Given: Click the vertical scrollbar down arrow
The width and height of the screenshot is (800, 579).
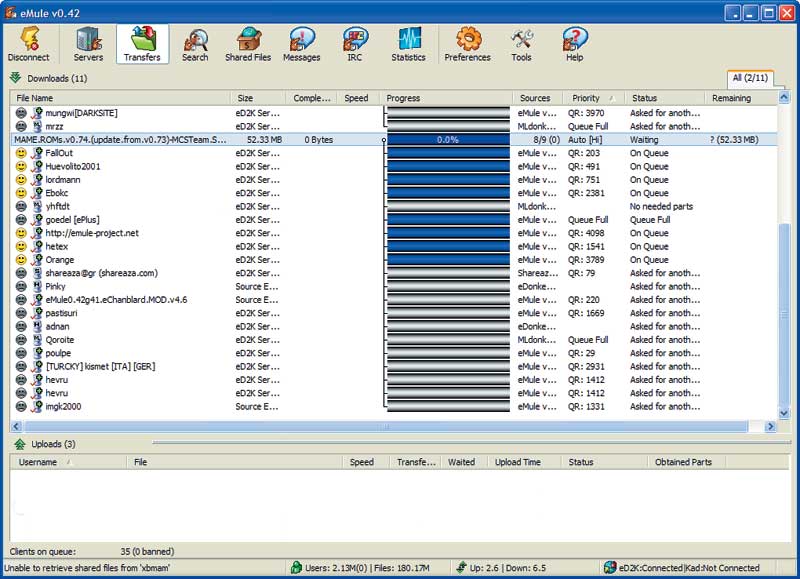Looking at the screenshot, I should 784,413.
